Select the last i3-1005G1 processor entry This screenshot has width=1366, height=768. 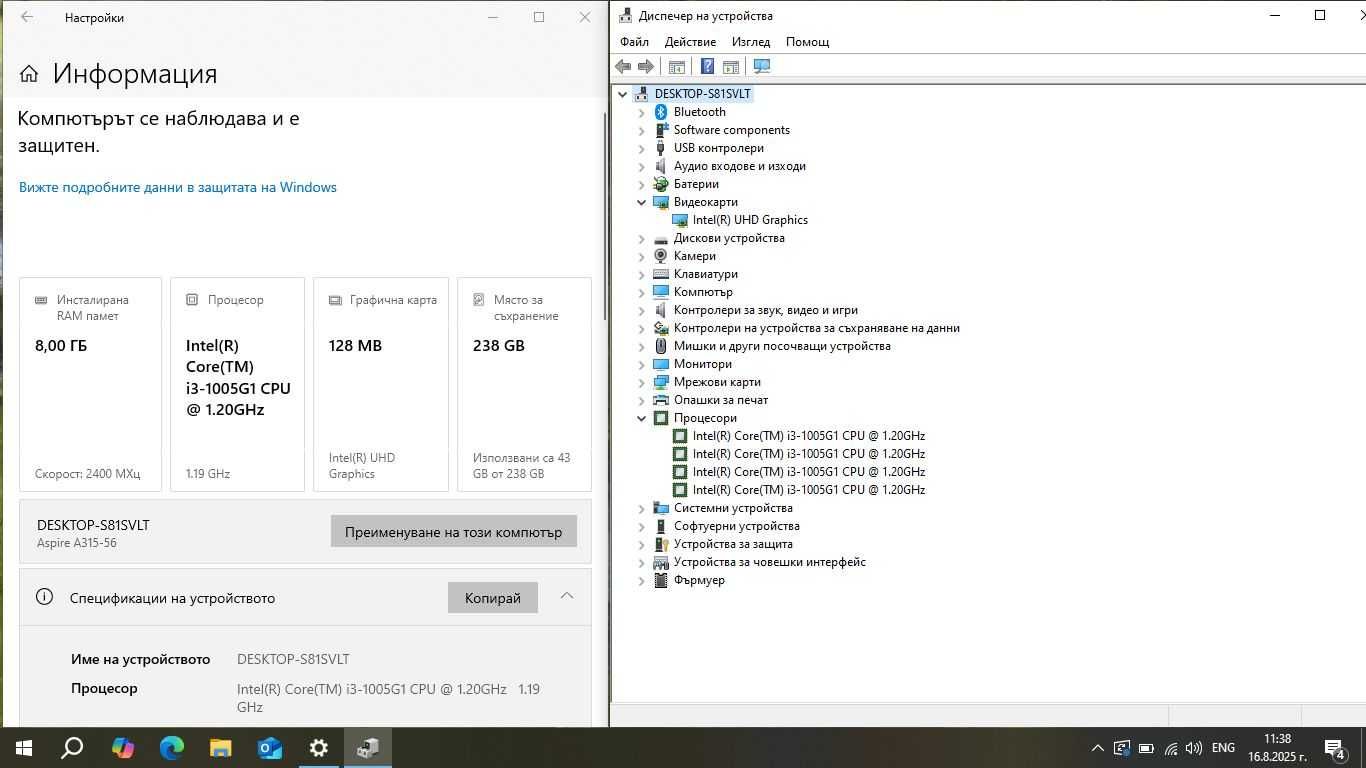(808, 490)
